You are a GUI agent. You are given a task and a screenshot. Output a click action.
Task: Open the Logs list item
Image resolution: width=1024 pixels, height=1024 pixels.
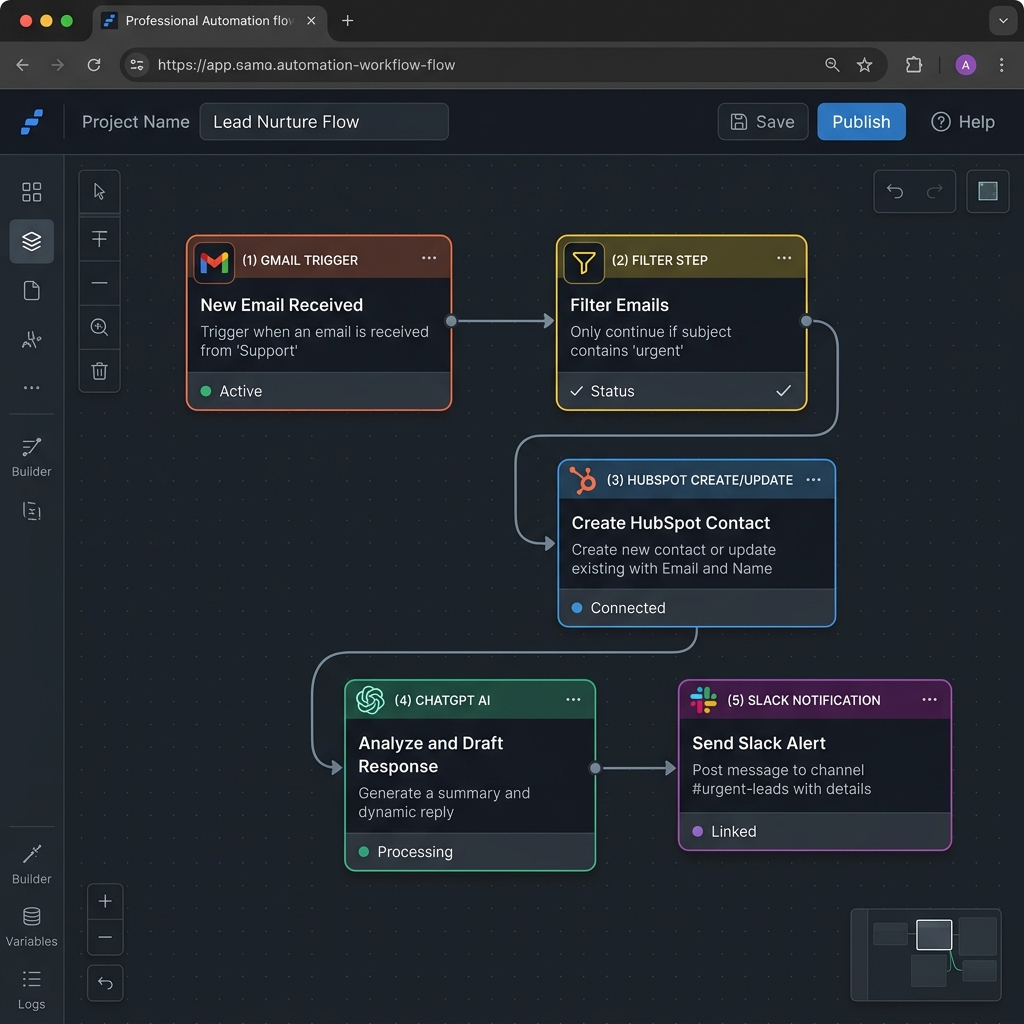click(31, 989)
